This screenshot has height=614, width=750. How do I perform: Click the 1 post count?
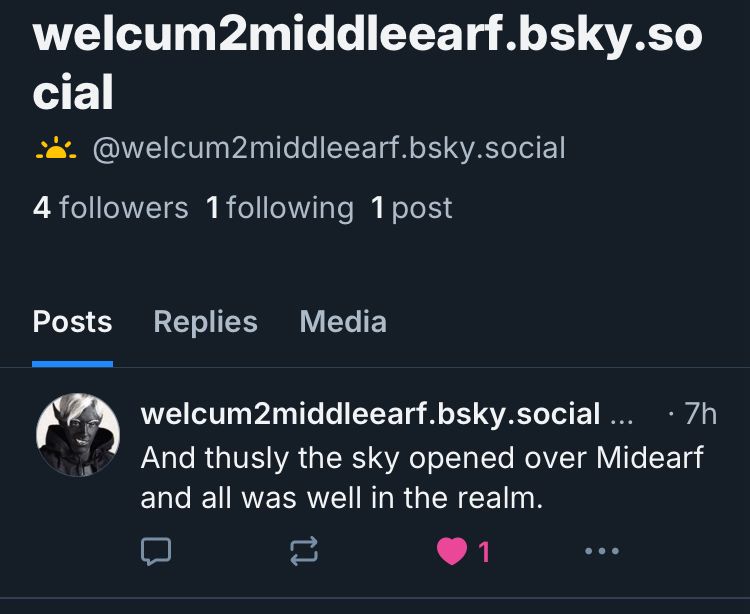pos(412,208)
